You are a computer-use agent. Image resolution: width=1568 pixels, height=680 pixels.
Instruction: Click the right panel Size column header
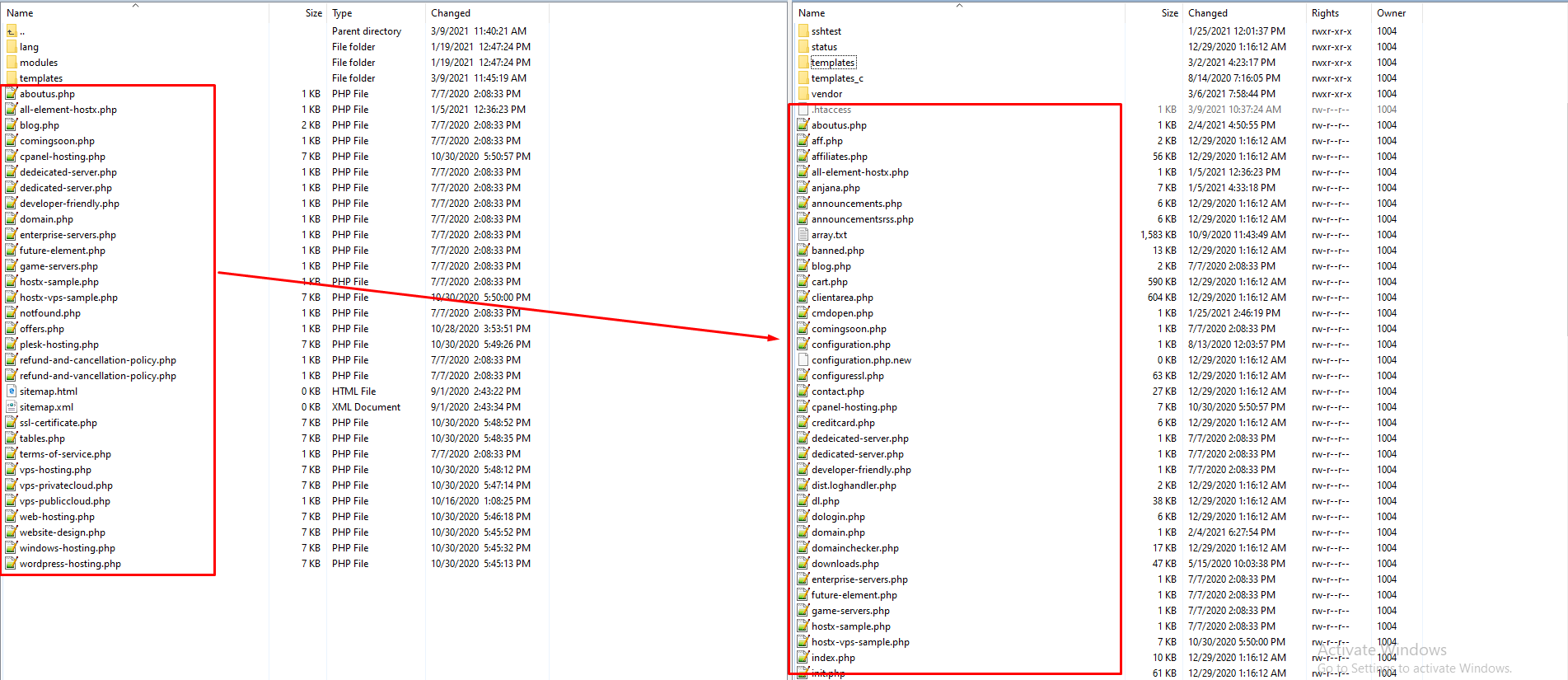[x=1169, y=13]
